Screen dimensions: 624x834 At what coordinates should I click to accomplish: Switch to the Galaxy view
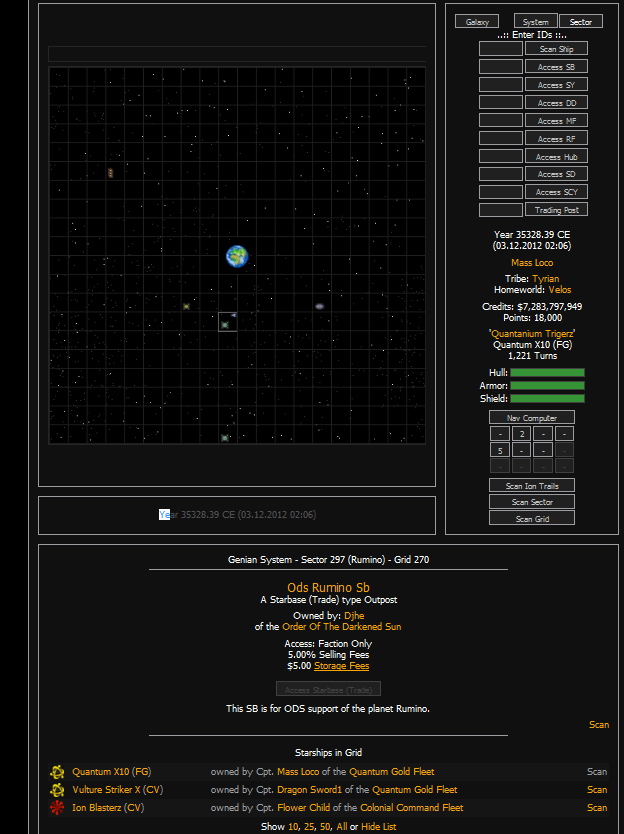(476, 22)
